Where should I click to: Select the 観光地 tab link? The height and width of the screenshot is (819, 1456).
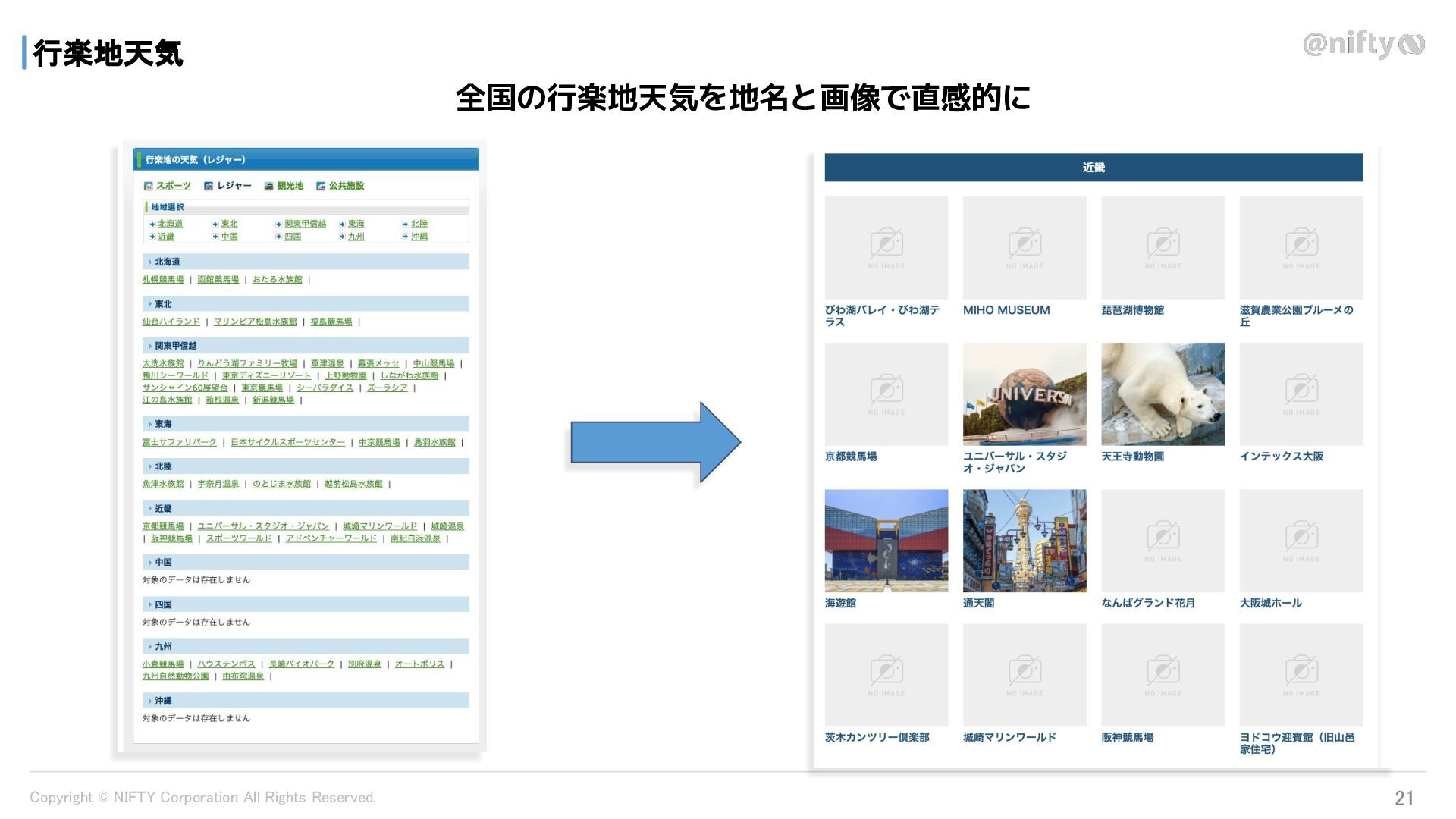pyautogui.click(x=290, y=186)
